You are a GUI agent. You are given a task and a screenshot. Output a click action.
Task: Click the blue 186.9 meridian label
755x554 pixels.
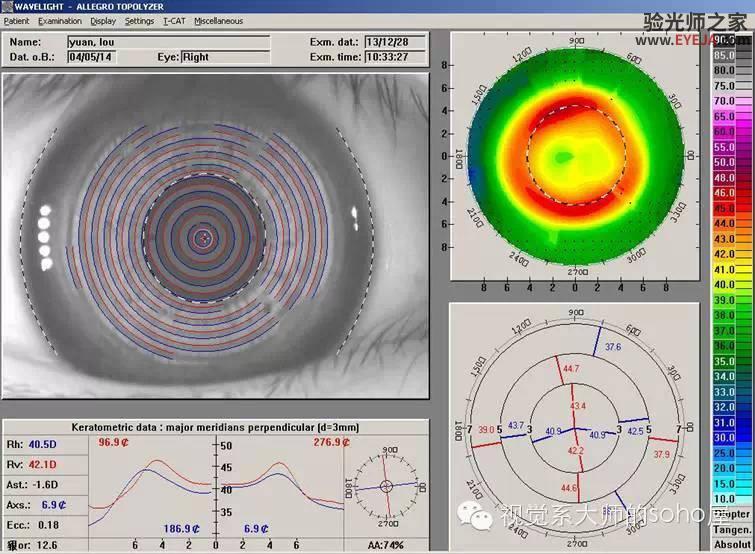point(182,528)
